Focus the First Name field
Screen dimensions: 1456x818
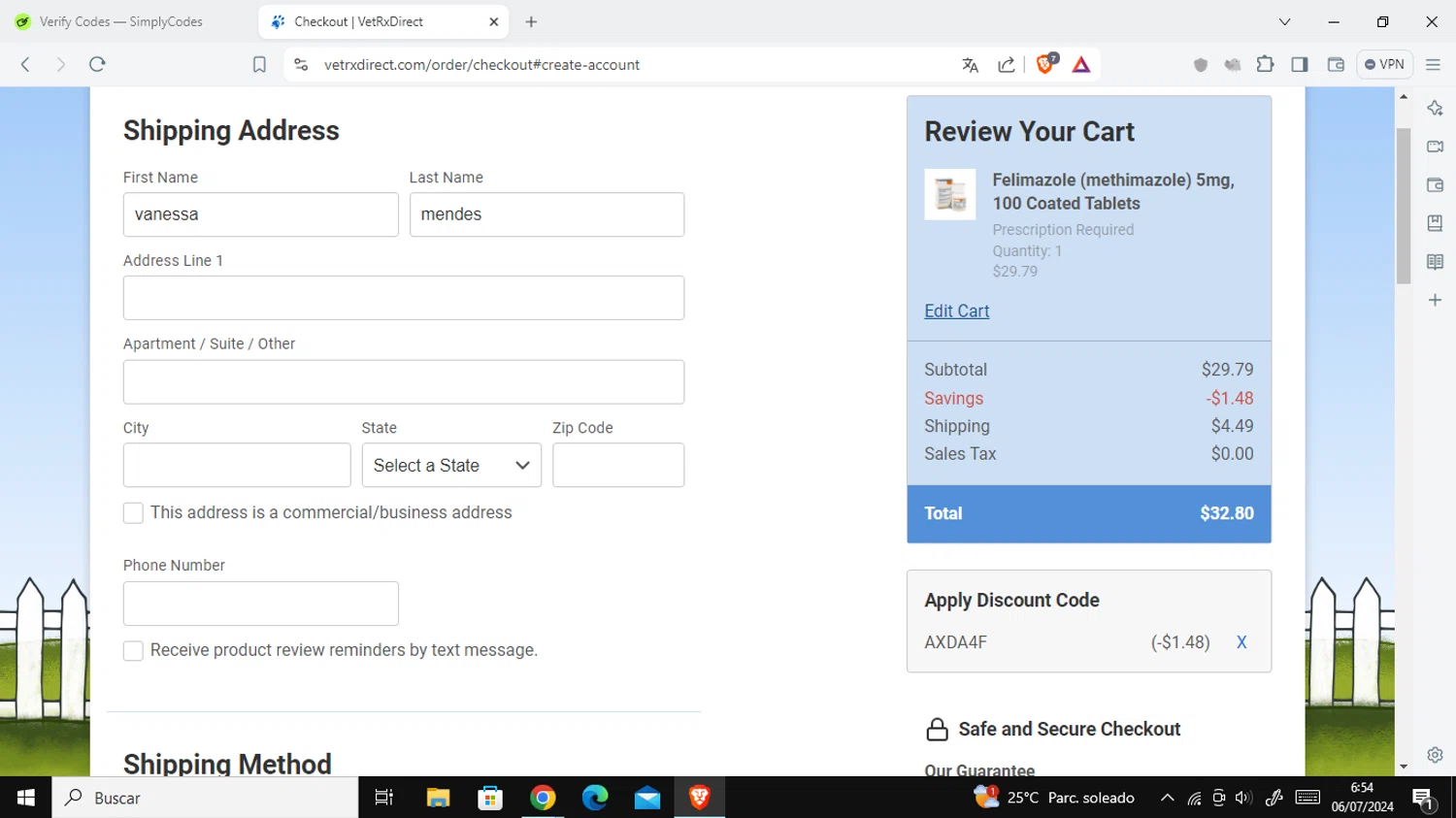pyautogui.click(x=261, y=214)
